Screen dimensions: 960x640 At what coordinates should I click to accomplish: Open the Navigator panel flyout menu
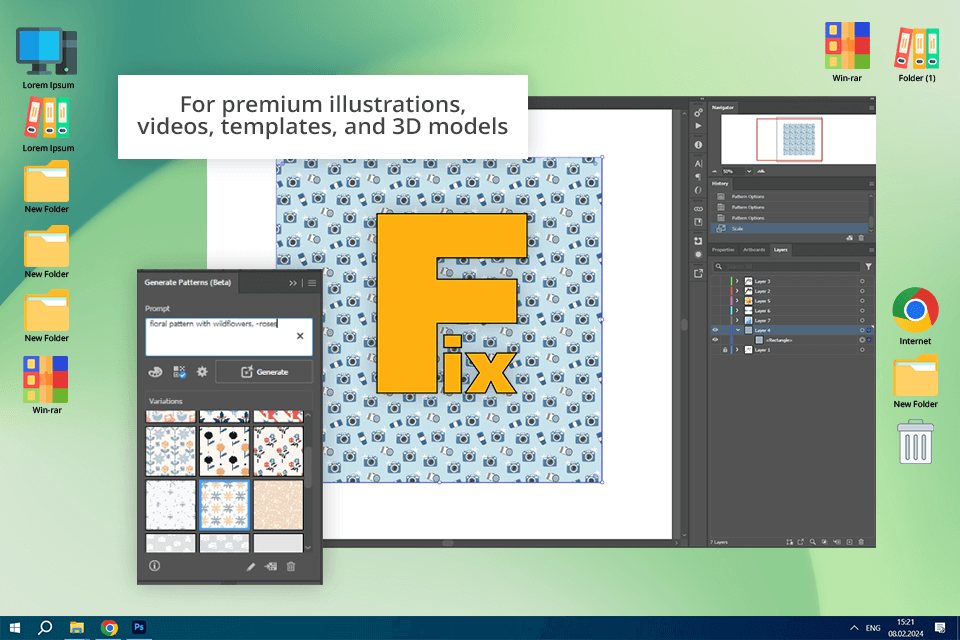pyautogui.click(x=871, y=108)
